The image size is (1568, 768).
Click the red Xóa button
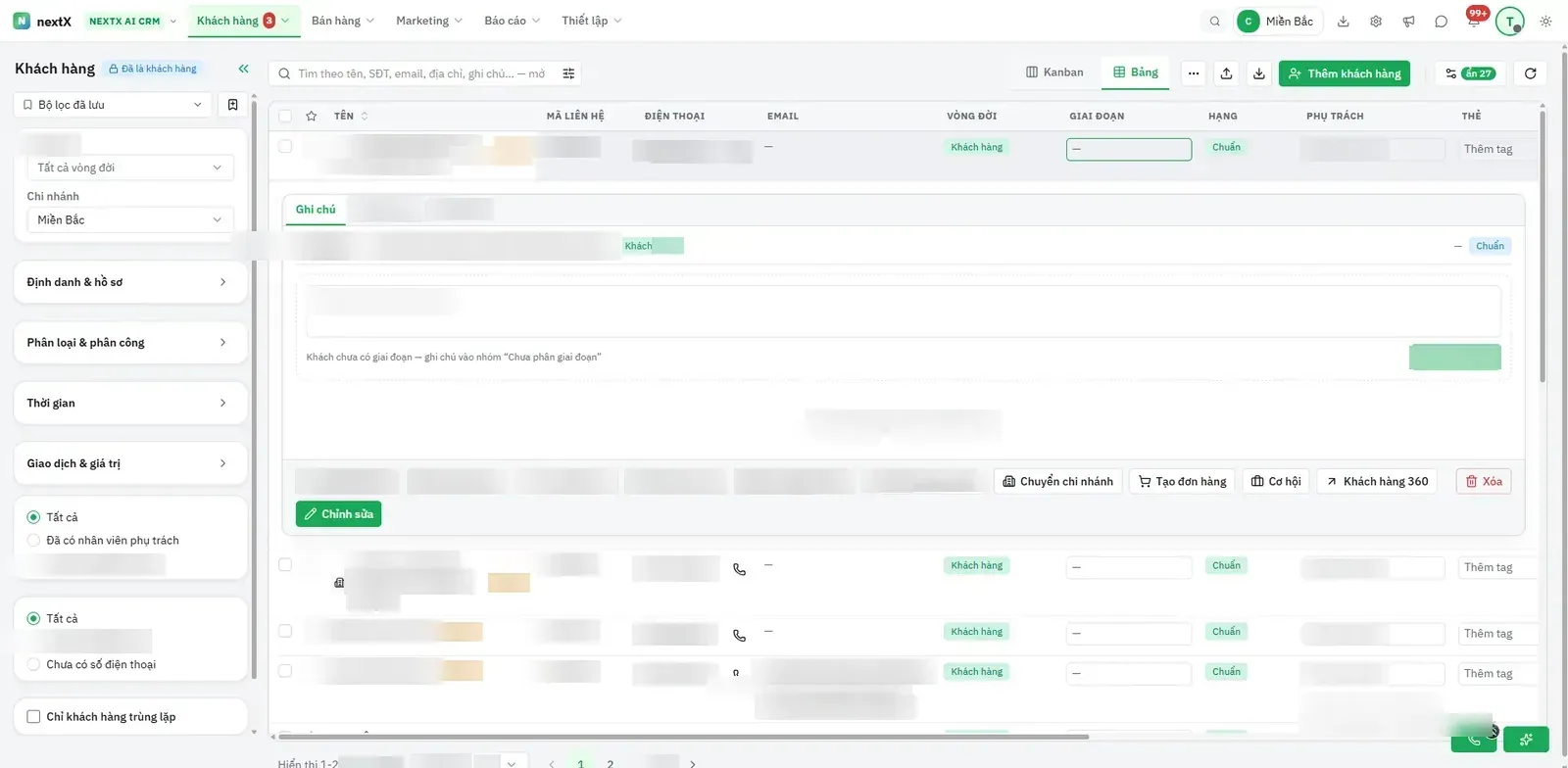click(1484, 481)
